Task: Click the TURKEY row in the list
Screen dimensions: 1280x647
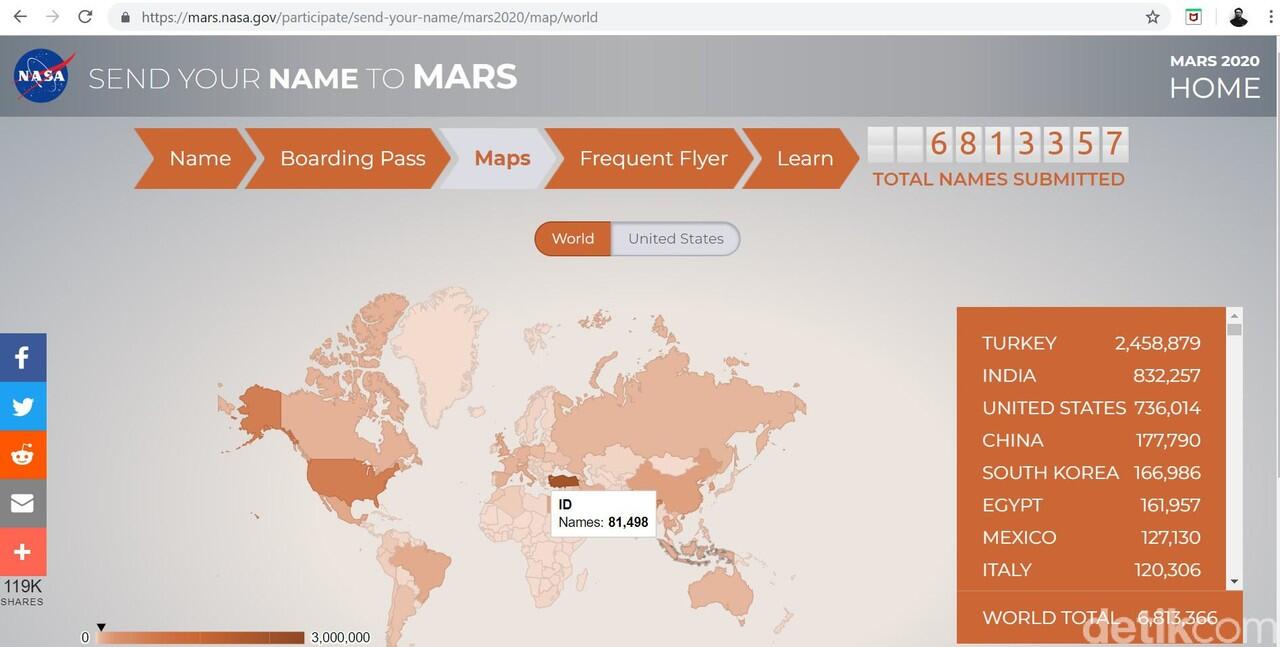Action: 1092,343
